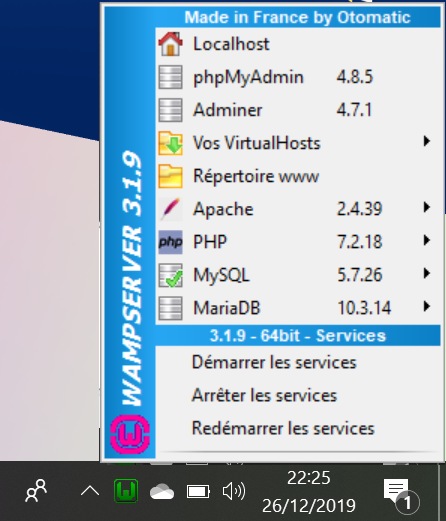Expand the Vos VirtualHosts submenu arrow
The height and width of the screenshot is (521, 446).
(426, 141)
